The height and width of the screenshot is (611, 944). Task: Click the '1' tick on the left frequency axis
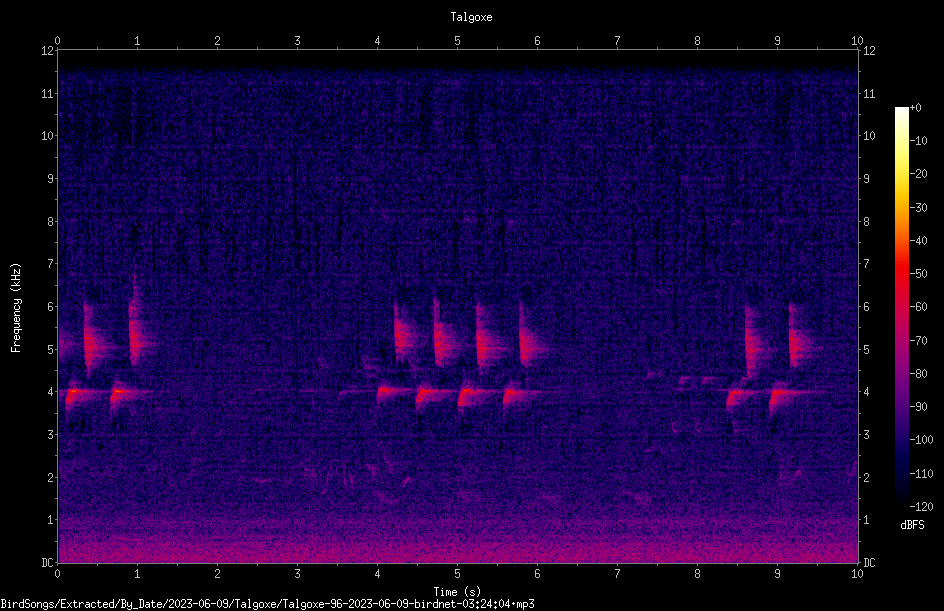pos(50,520)
